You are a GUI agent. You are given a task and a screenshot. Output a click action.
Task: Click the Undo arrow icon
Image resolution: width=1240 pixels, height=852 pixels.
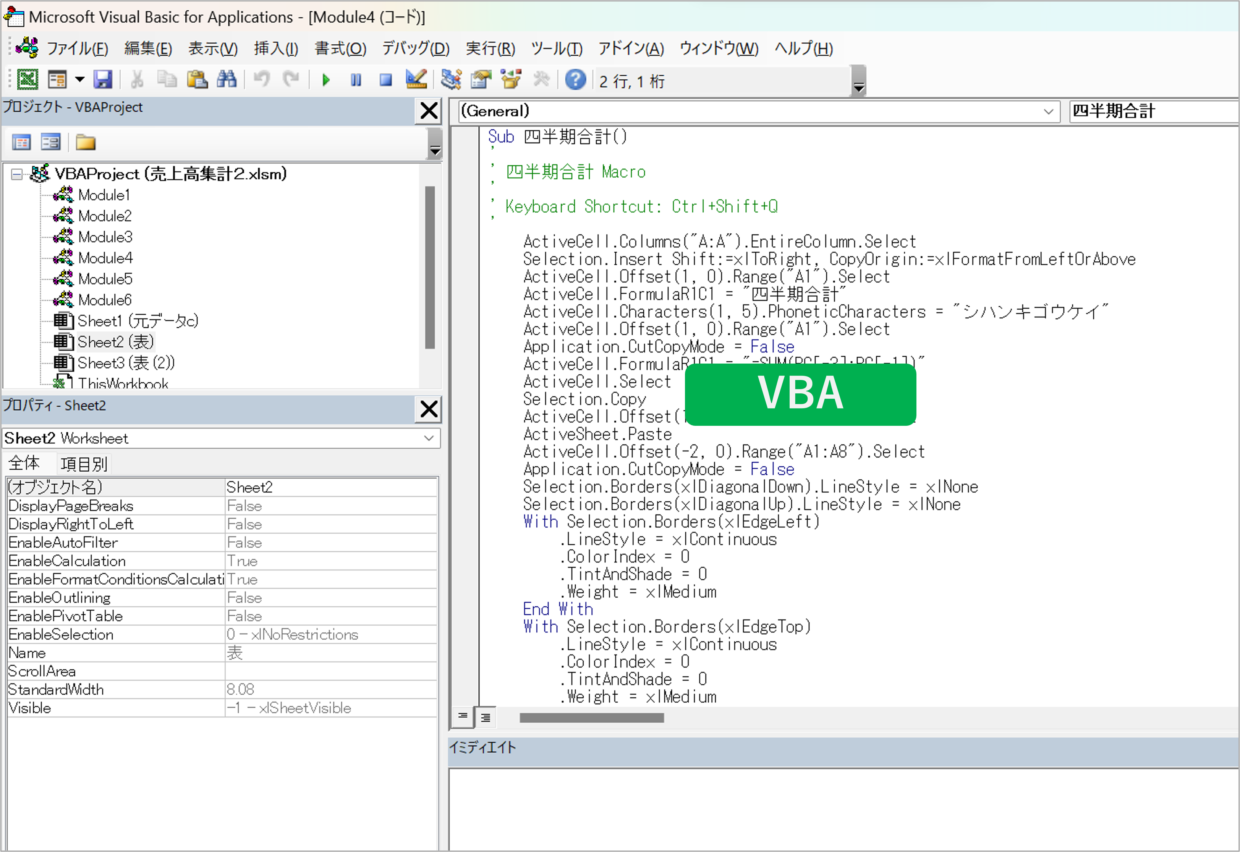click(261, 80)
